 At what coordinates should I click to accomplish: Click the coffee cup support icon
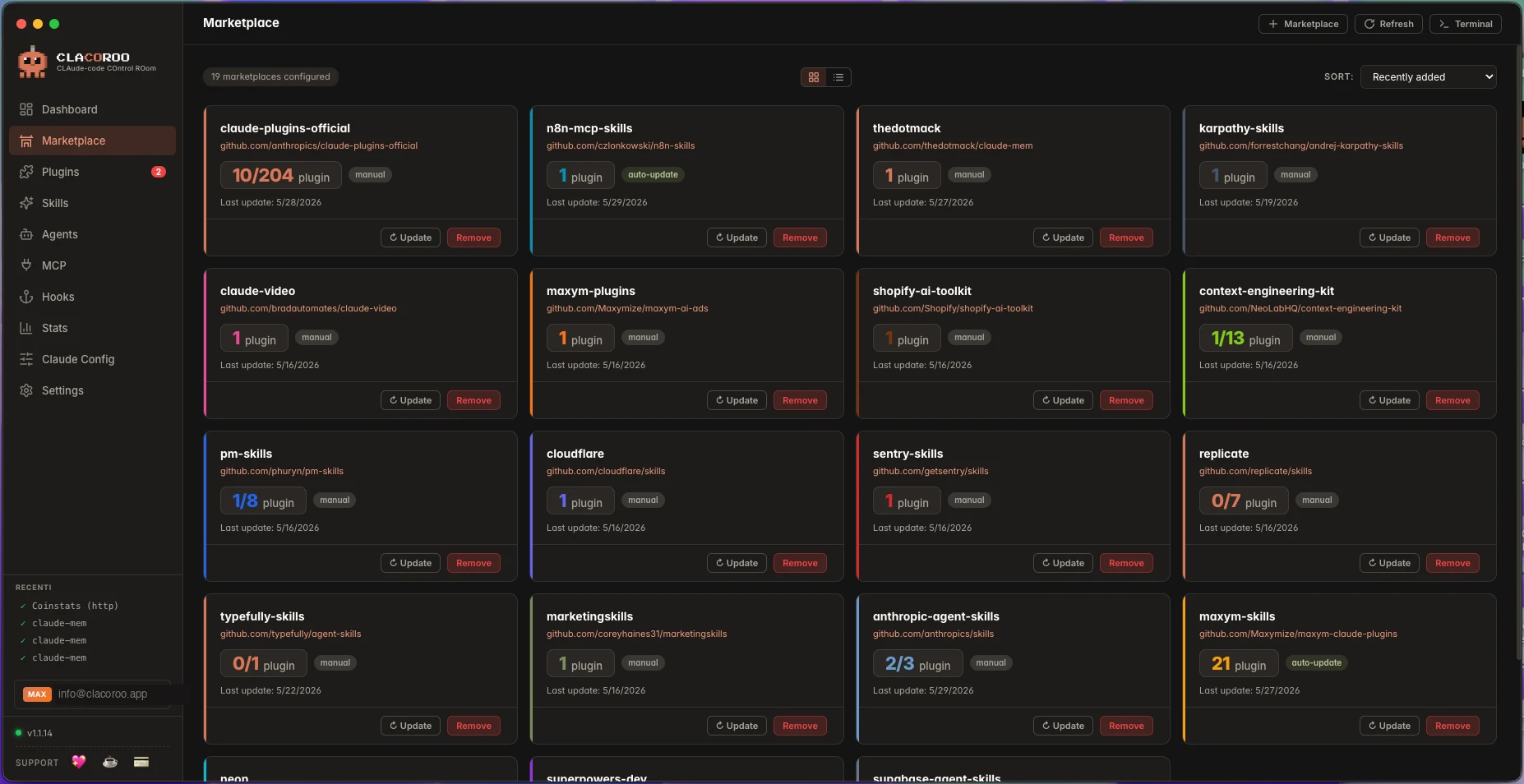(x=110, y=762)
